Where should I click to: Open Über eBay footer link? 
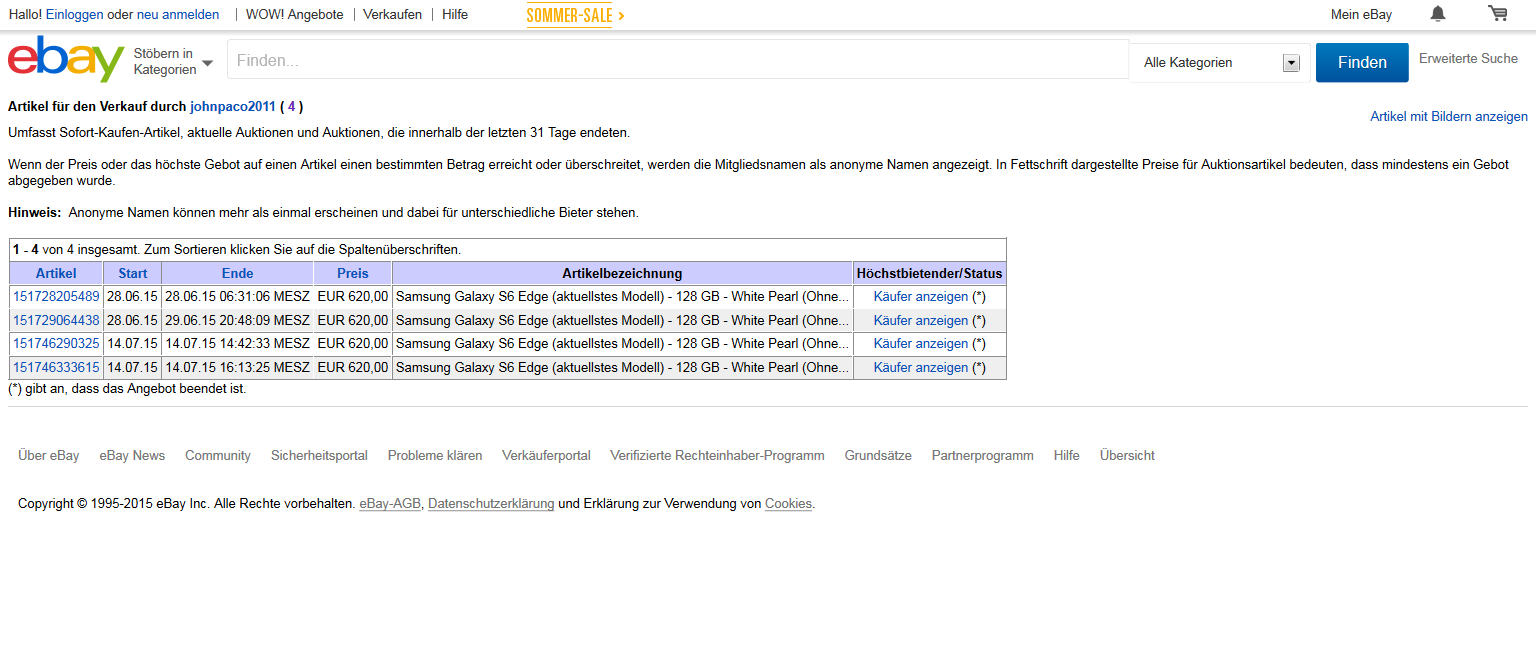point(49,456)
